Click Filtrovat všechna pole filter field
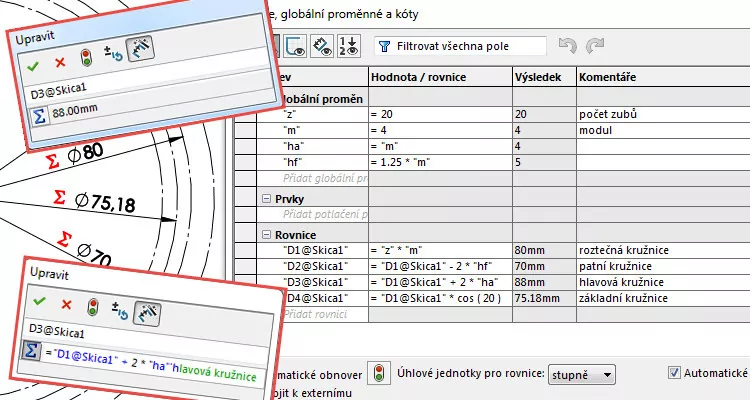Viewport: 750px width, 400px height. pyautogui.click(x=460, y=46)
